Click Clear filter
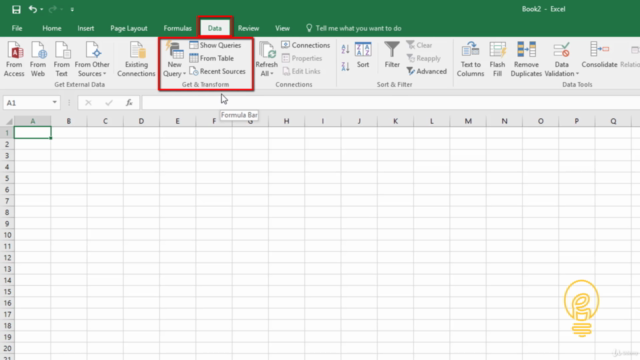Viewport: 640px width, 360px height. tap(419, 45)
